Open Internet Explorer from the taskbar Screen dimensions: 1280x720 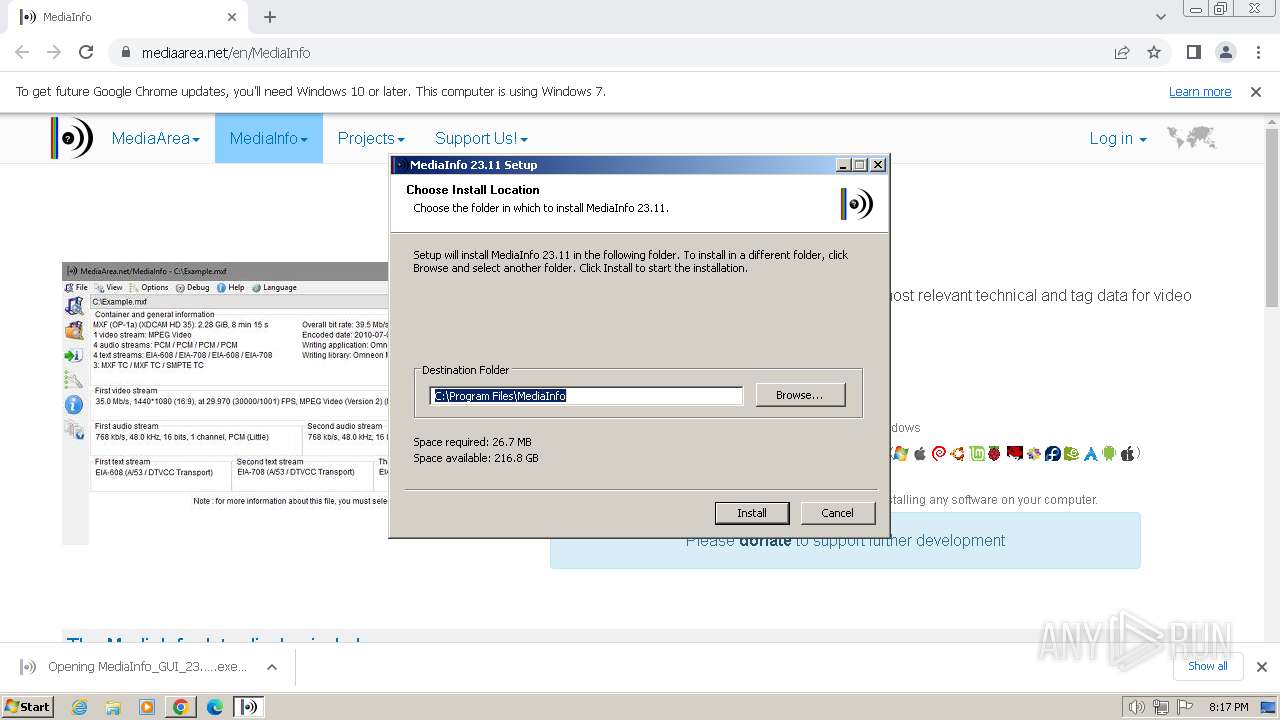point(80,707)
